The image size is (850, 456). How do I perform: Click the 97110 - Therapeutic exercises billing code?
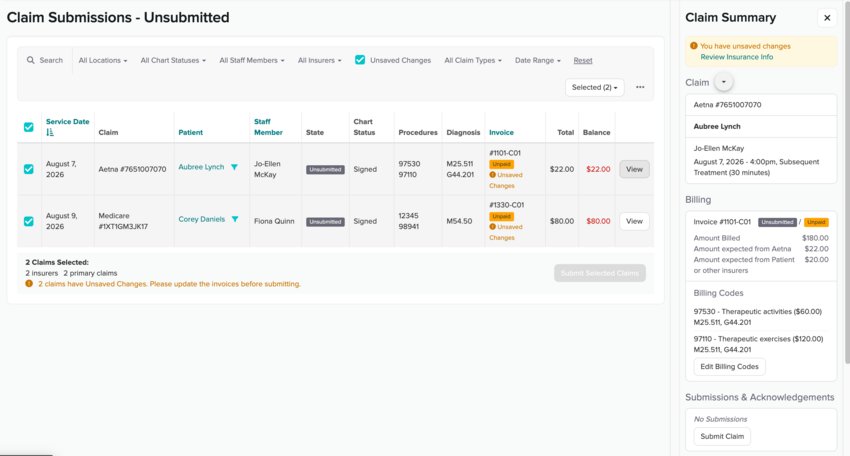758,339
